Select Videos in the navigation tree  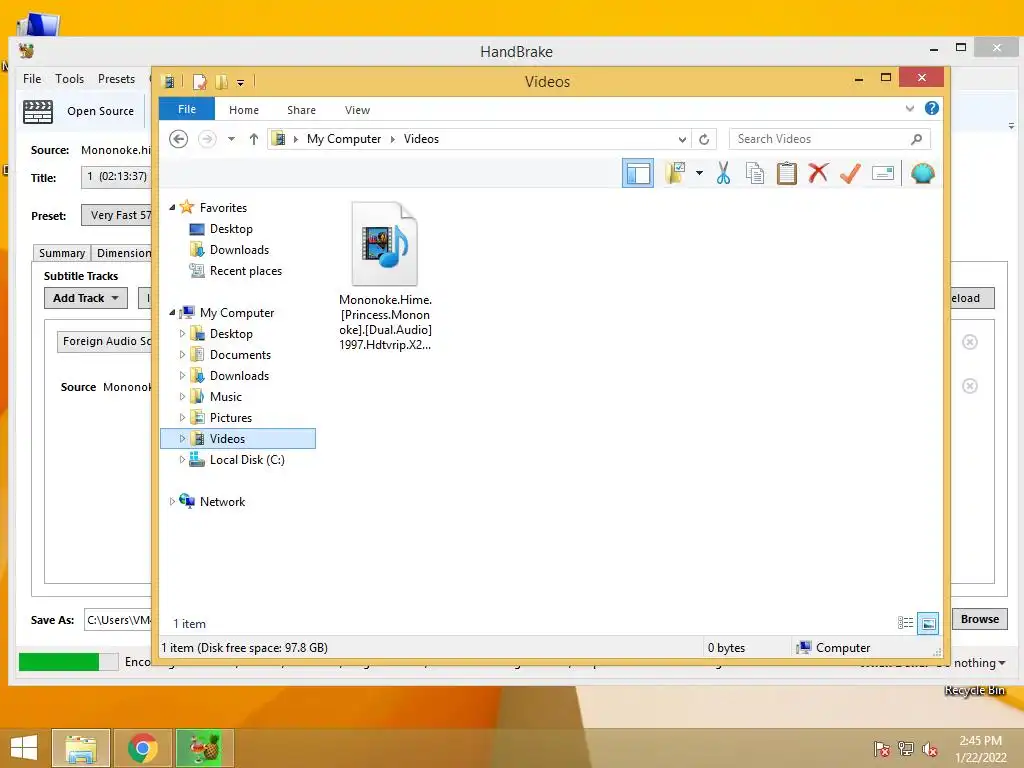tap(238, 439)
